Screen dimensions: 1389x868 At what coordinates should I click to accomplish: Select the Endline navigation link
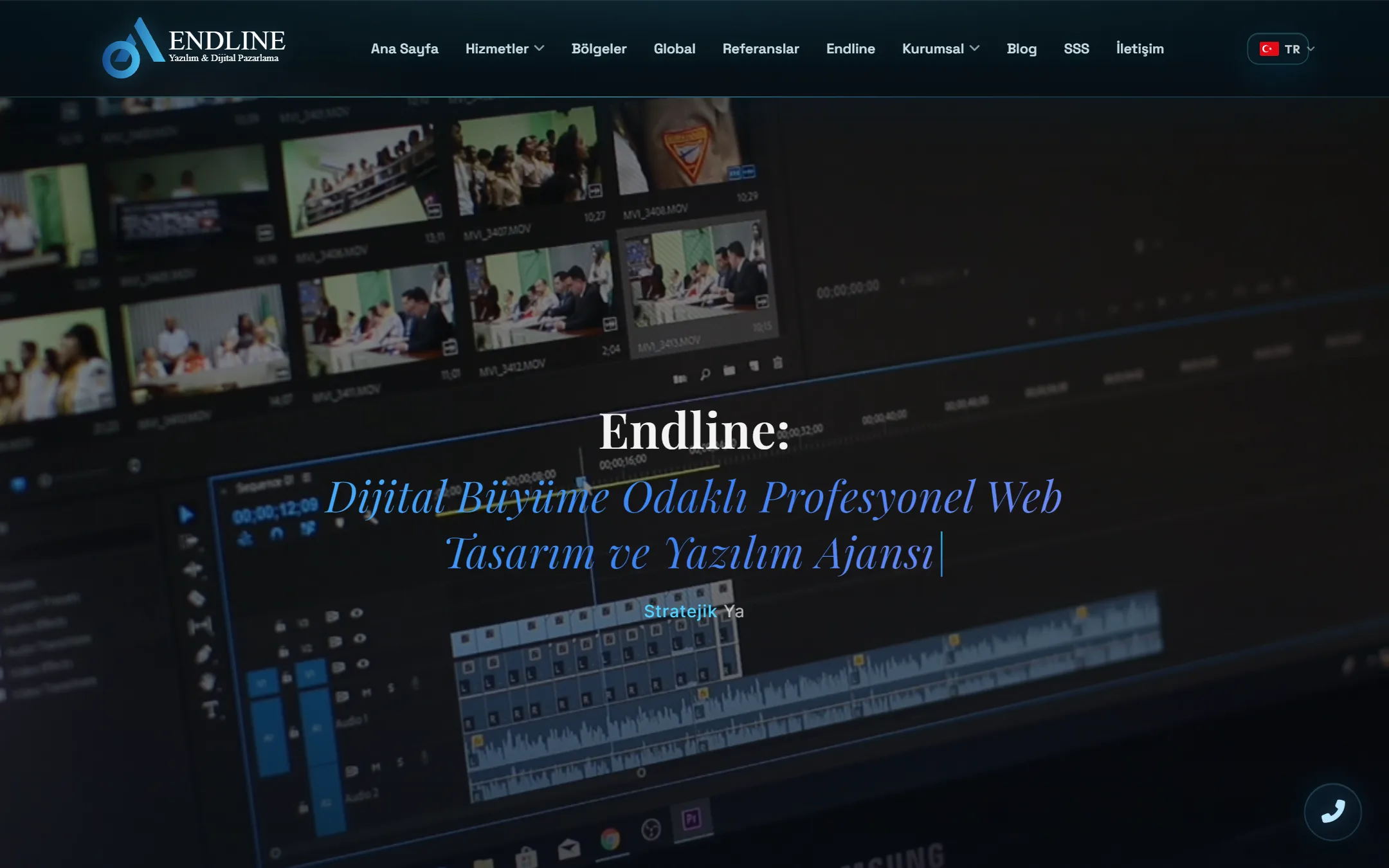tap(851, 49)
